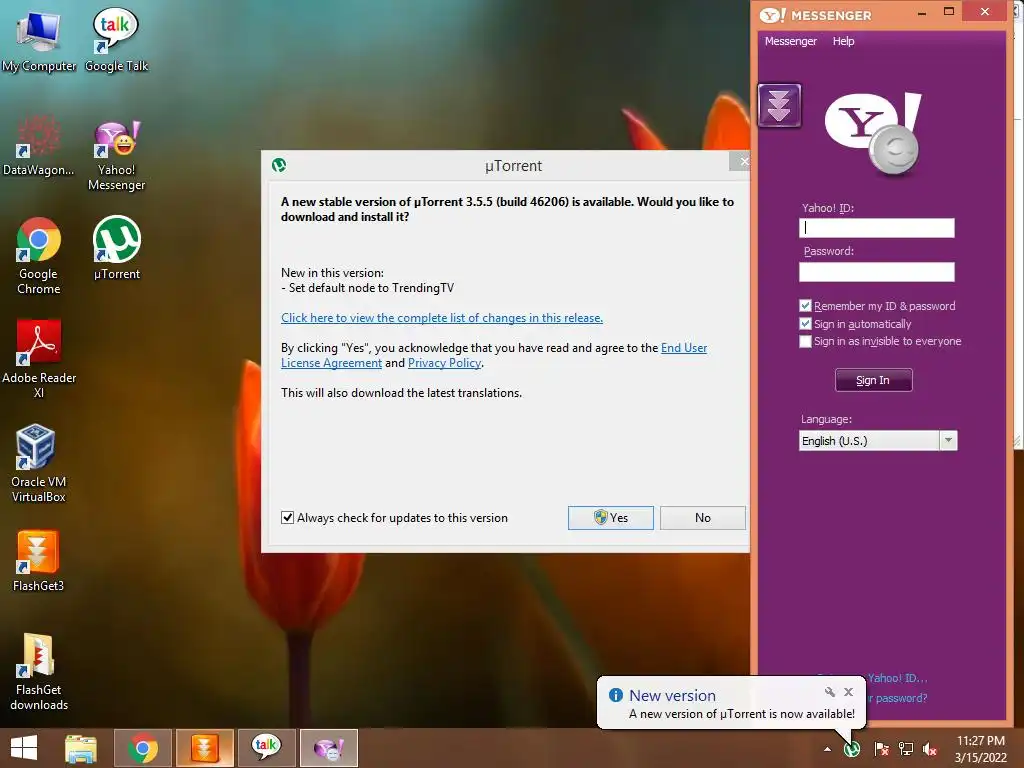Switch to Yahoo Messenger in the taskbar
Screen dimensions: 1024x768
328,748
